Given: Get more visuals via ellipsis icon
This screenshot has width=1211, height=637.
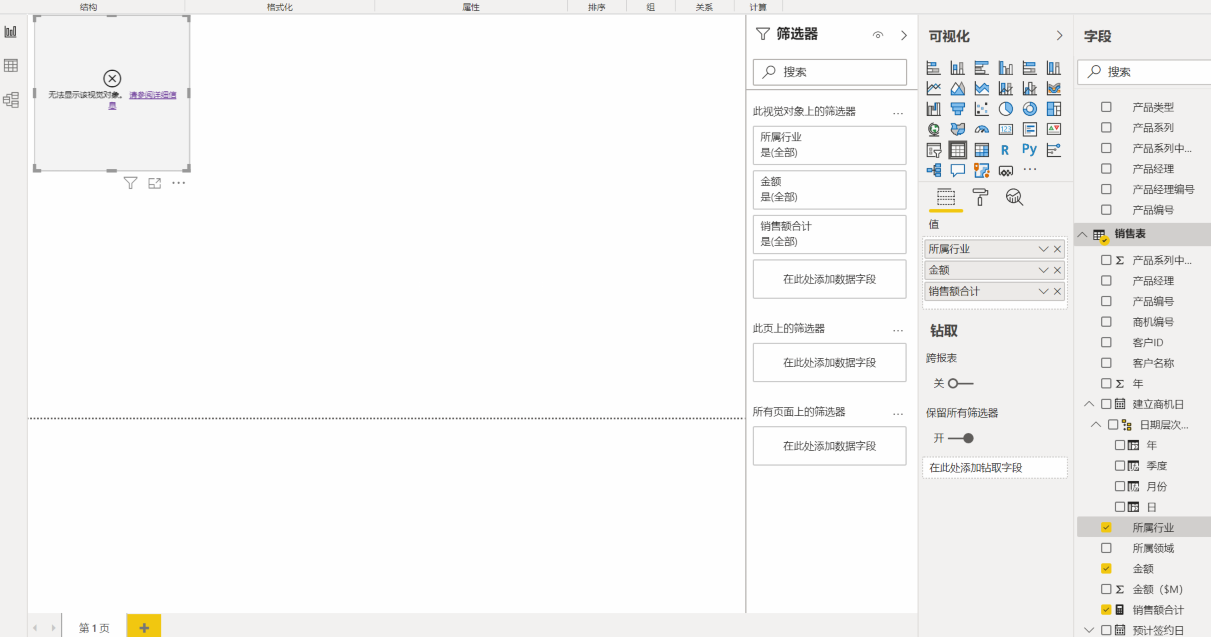Looking at the screenshot, I should tap(1030, 170).
